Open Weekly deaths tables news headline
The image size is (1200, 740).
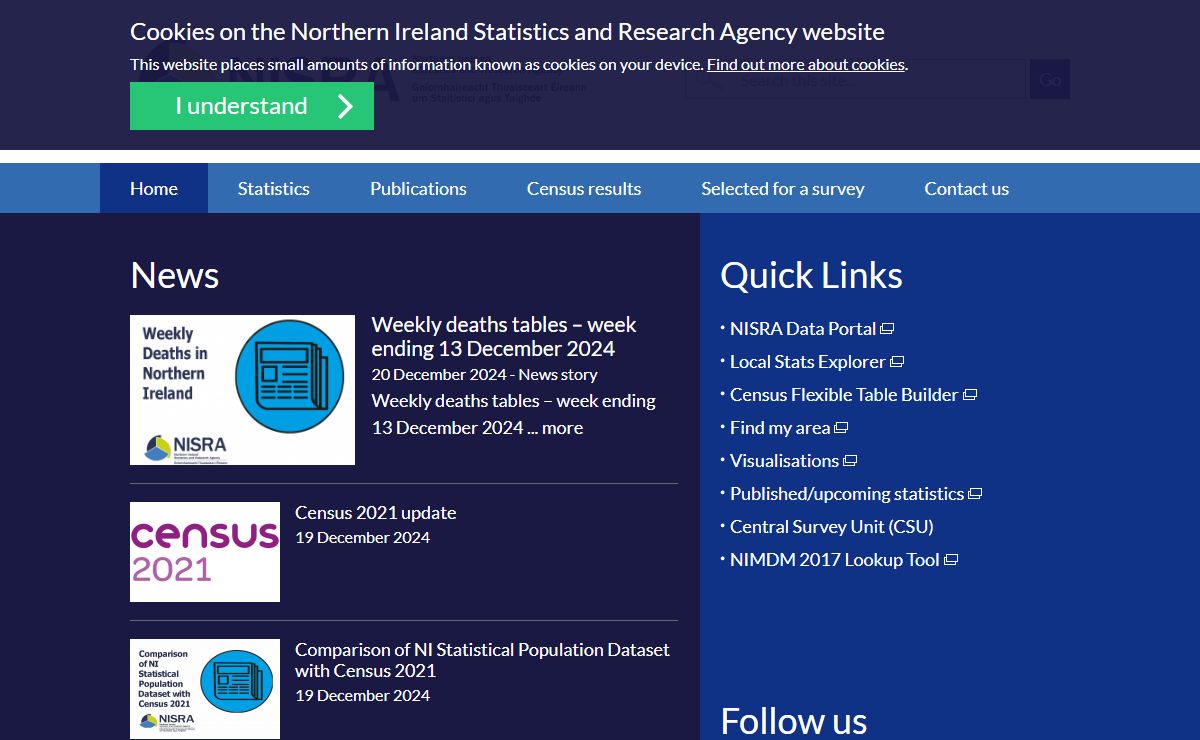(504, 337)
